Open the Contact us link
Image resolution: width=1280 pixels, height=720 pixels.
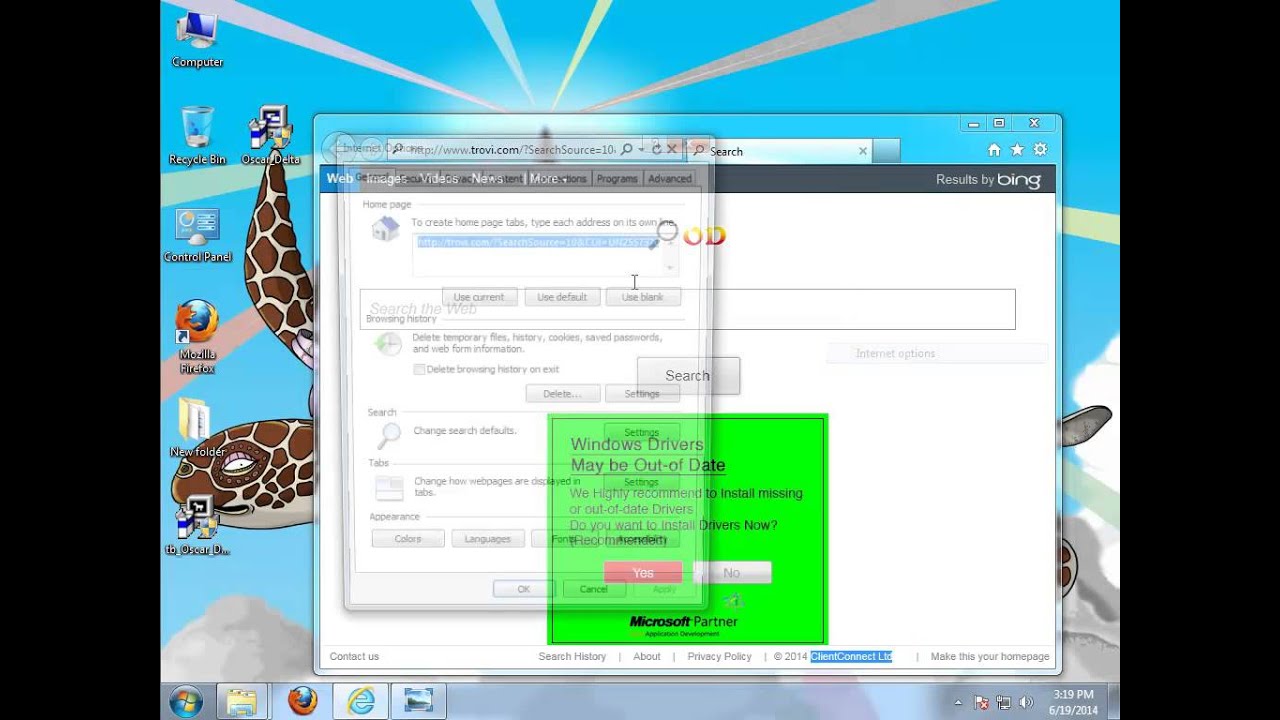tap(354, 657)
